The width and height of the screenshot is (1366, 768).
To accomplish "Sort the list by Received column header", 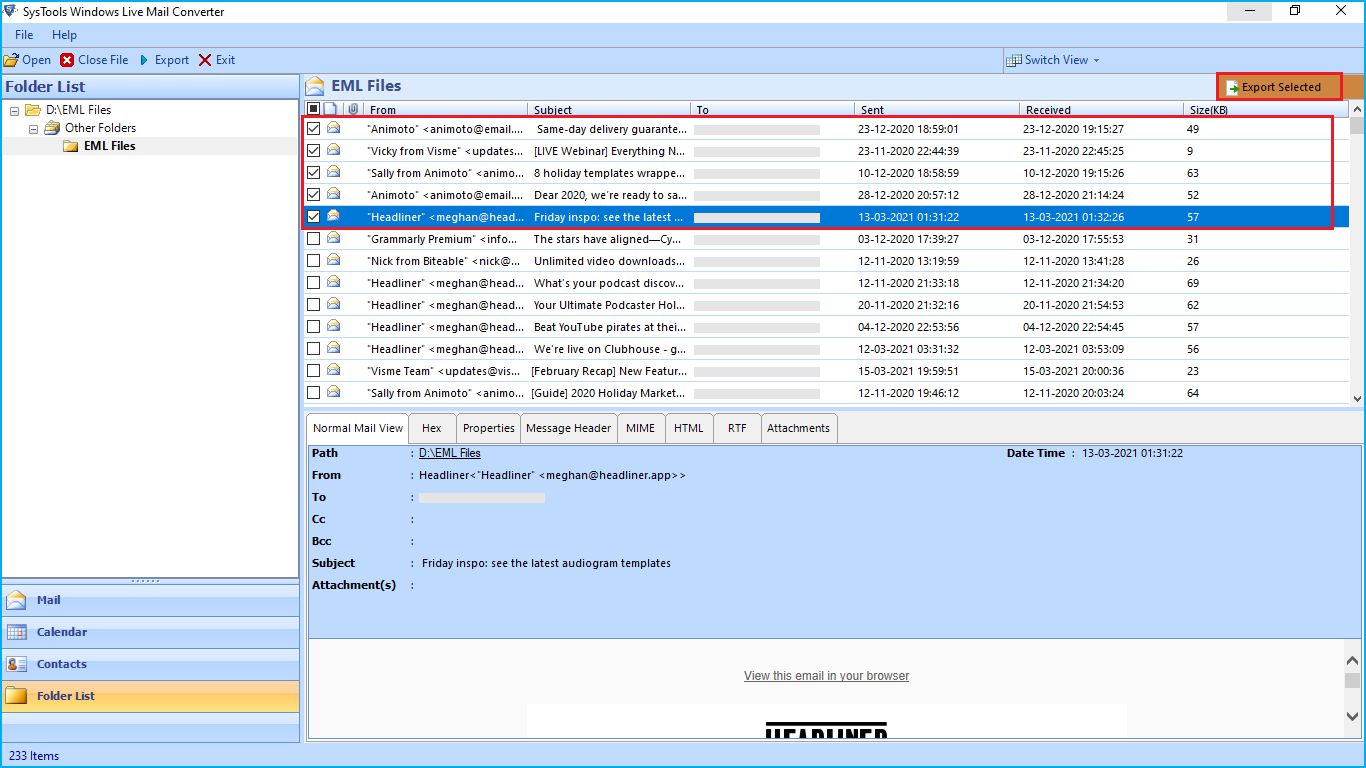I will pos(1102,110).
